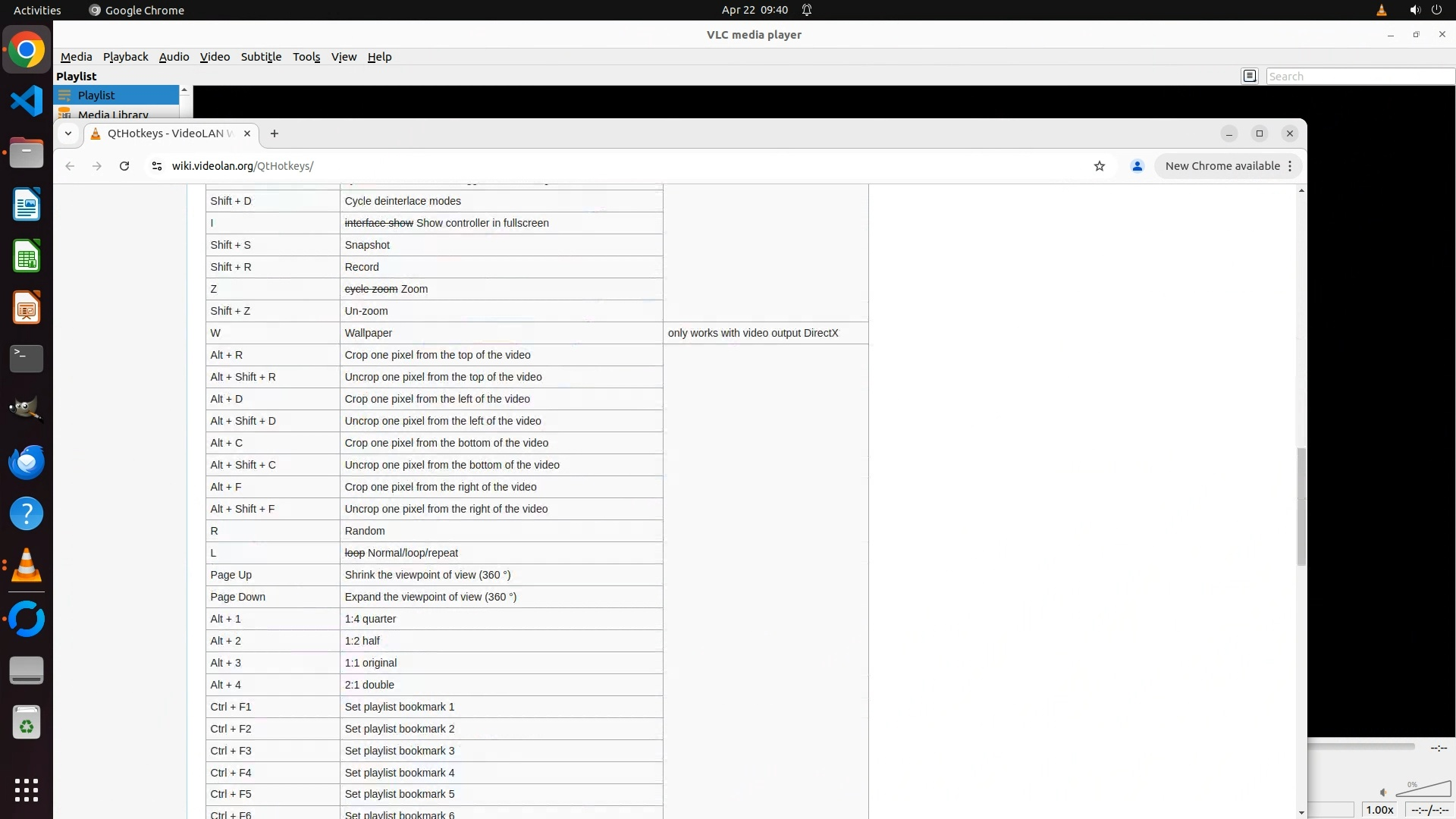The width and height of the screenshot is (1456, 819).
Task: Open Thunderbird mail from dock
Action: click(x=27, y=462)
